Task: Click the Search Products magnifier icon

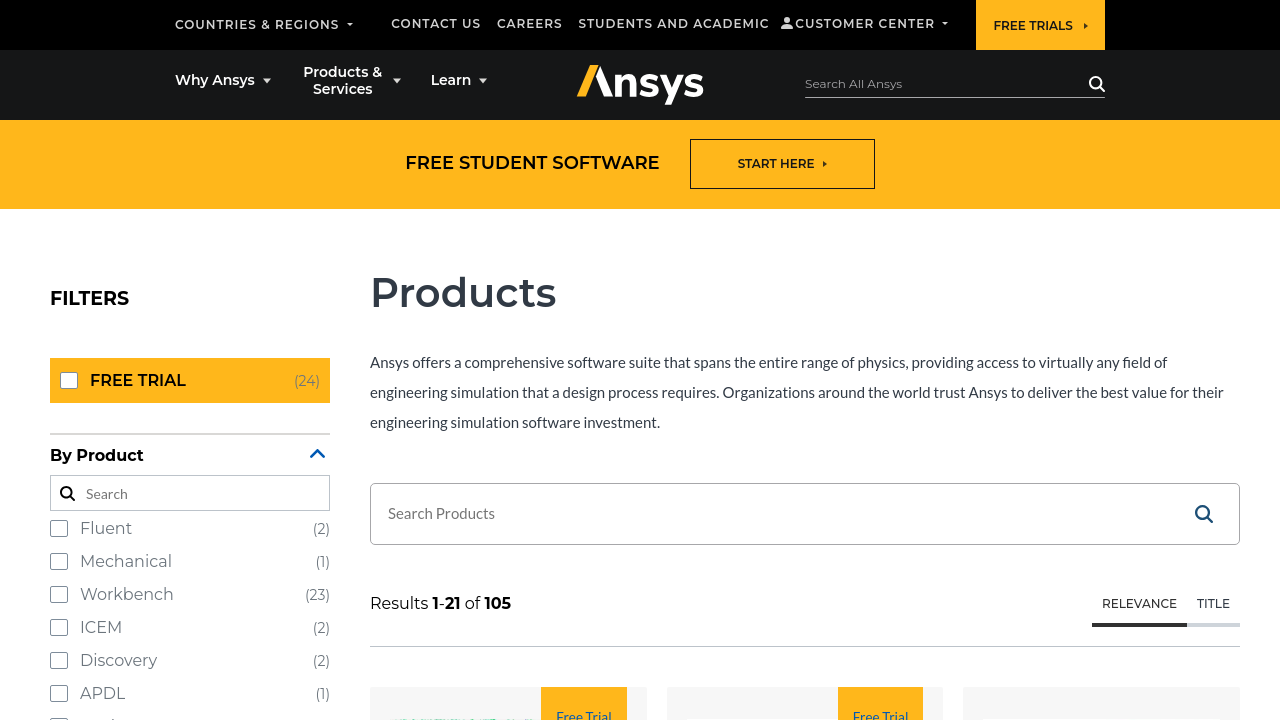Action: click(1203, 514)
